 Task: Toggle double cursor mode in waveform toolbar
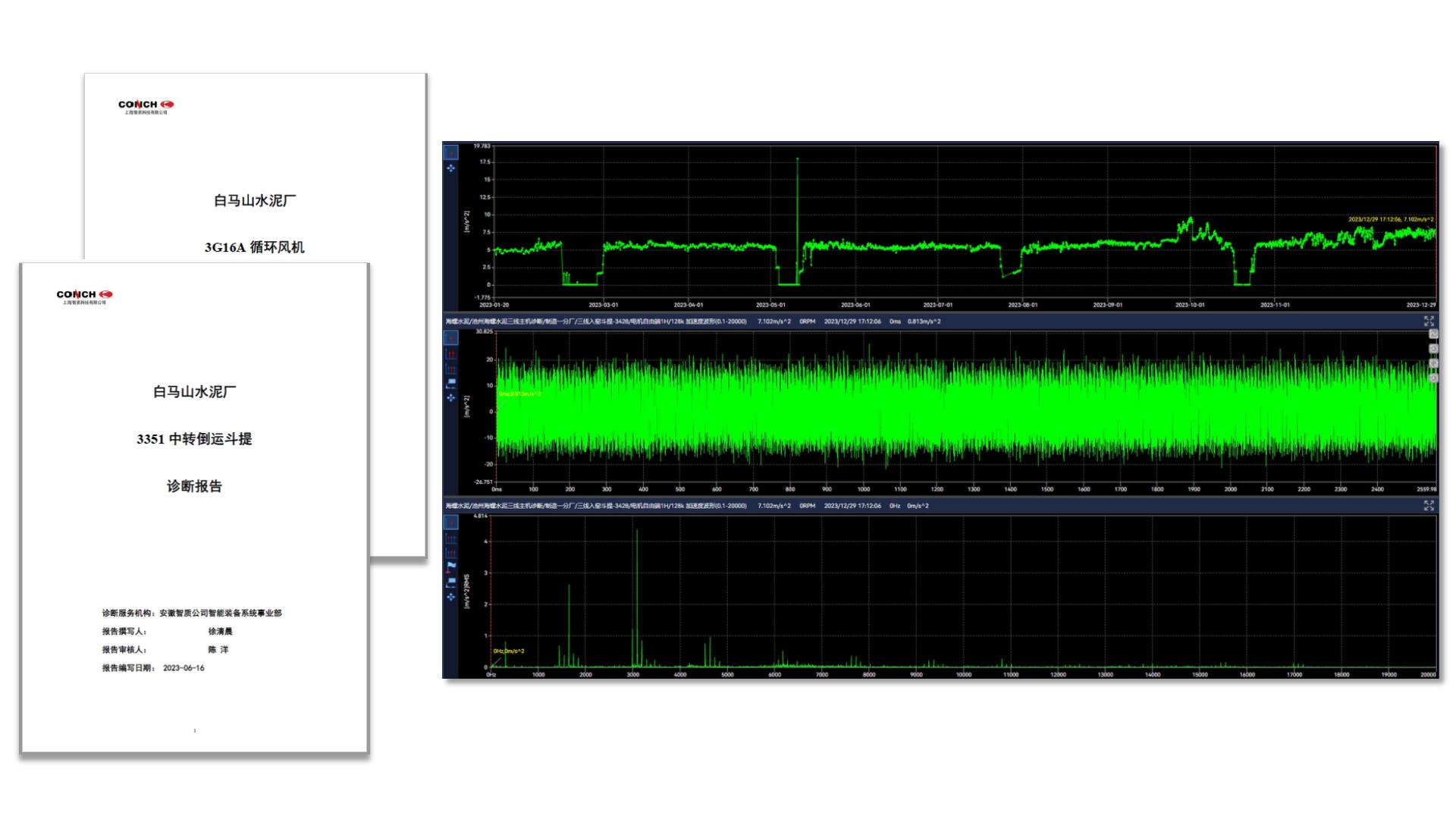click(450, 354)
